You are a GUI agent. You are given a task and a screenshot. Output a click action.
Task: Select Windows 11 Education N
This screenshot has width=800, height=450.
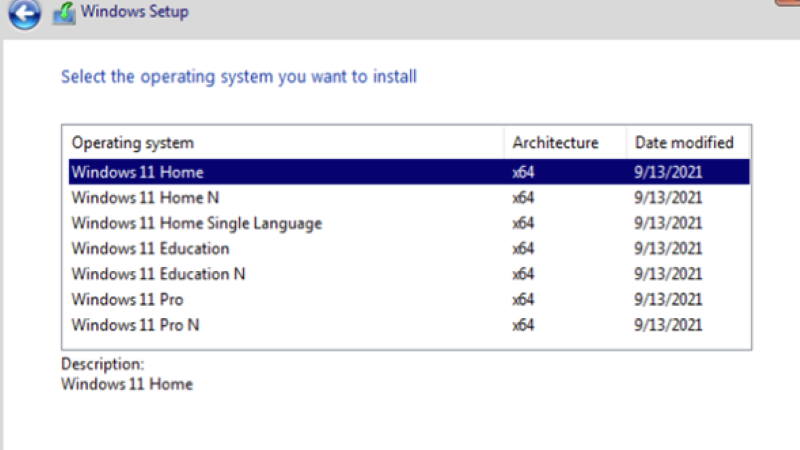409,274
